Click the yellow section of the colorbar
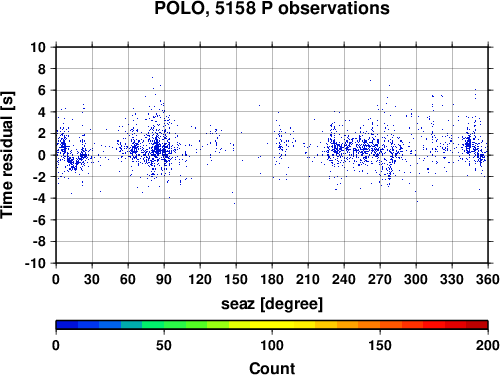The width and height of the screenshot is (500, 375). pyautogui.click(x=272, y=325)
